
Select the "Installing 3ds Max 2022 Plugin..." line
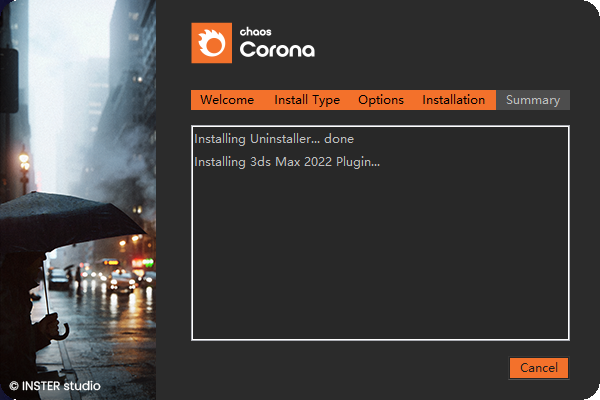287,161
